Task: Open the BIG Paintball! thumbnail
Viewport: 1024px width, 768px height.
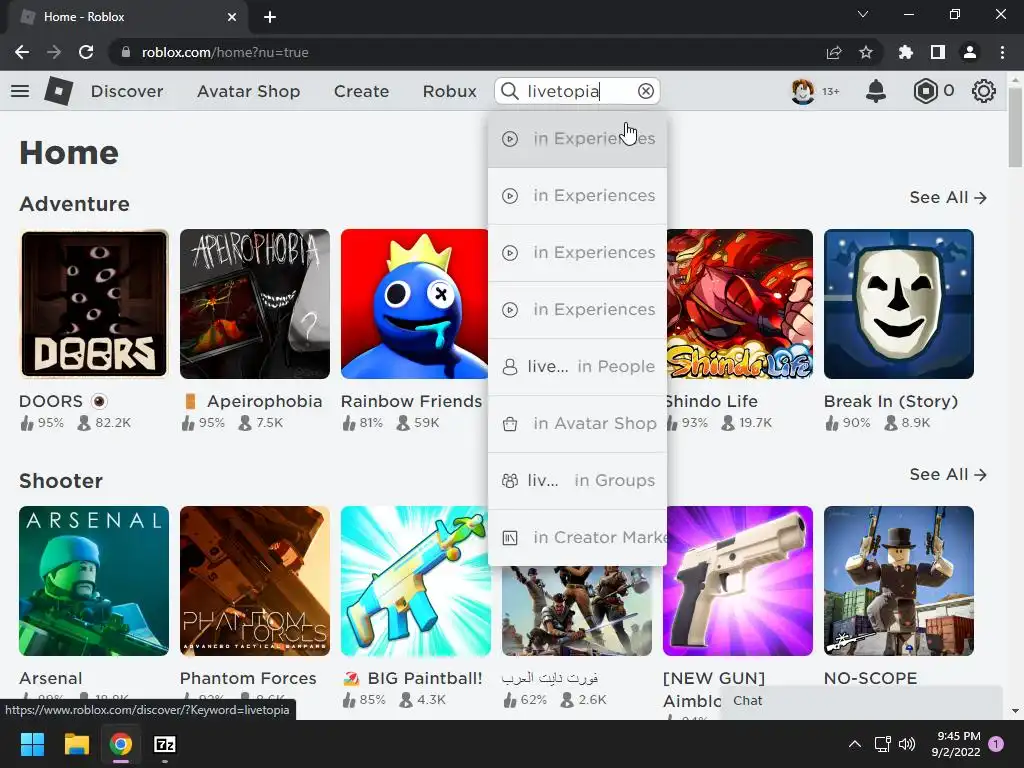Action: pos(415,581)
